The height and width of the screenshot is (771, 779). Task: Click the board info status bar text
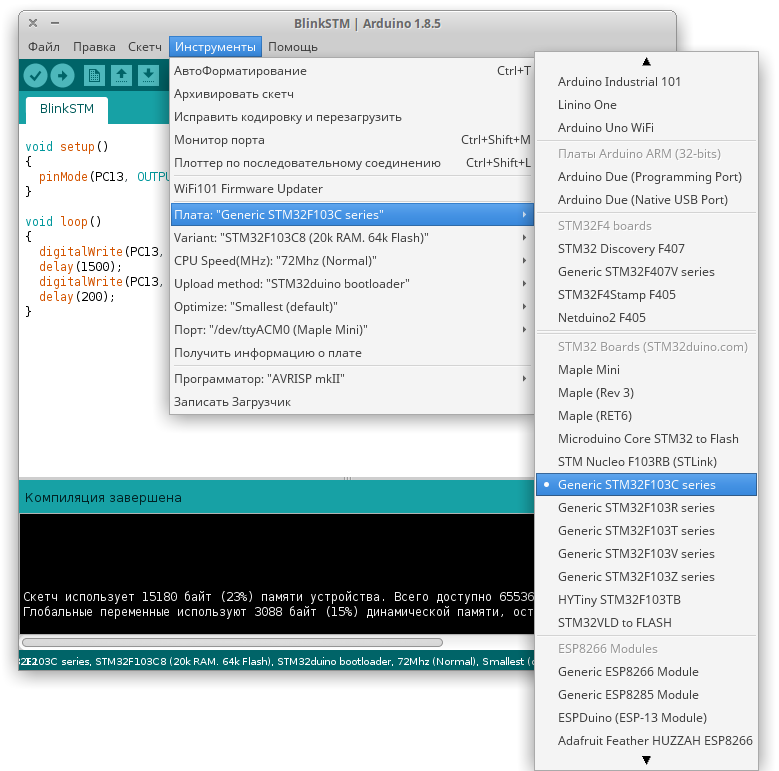pos(277,662)
